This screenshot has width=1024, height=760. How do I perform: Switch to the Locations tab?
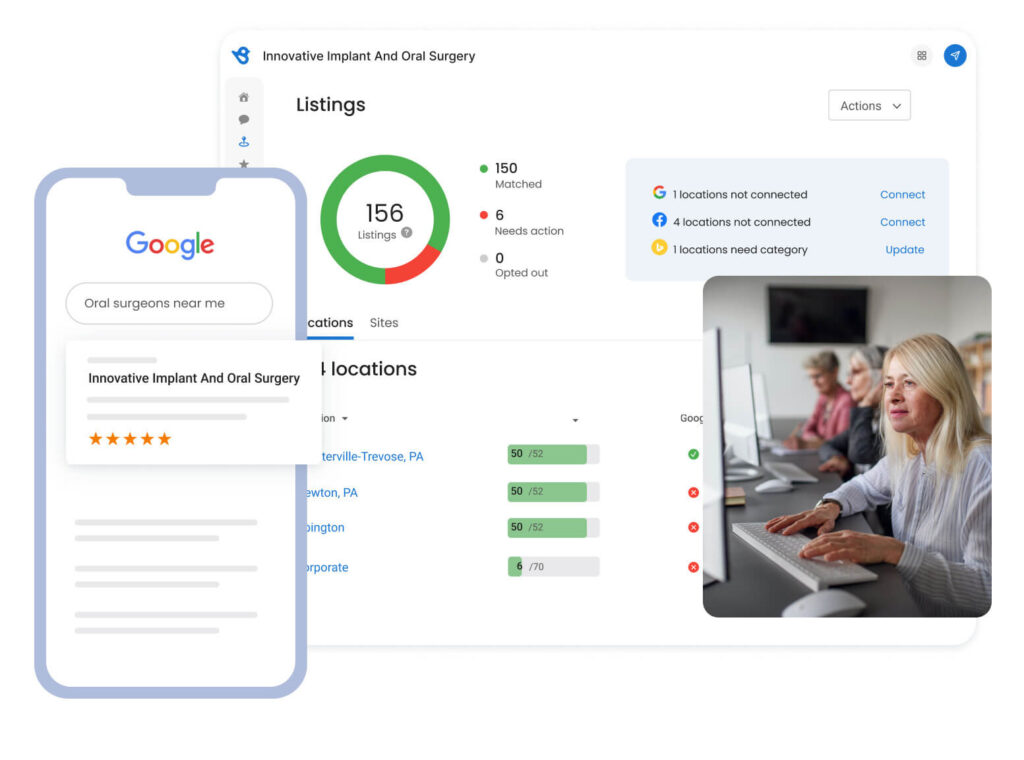click(x=330, y=323)
